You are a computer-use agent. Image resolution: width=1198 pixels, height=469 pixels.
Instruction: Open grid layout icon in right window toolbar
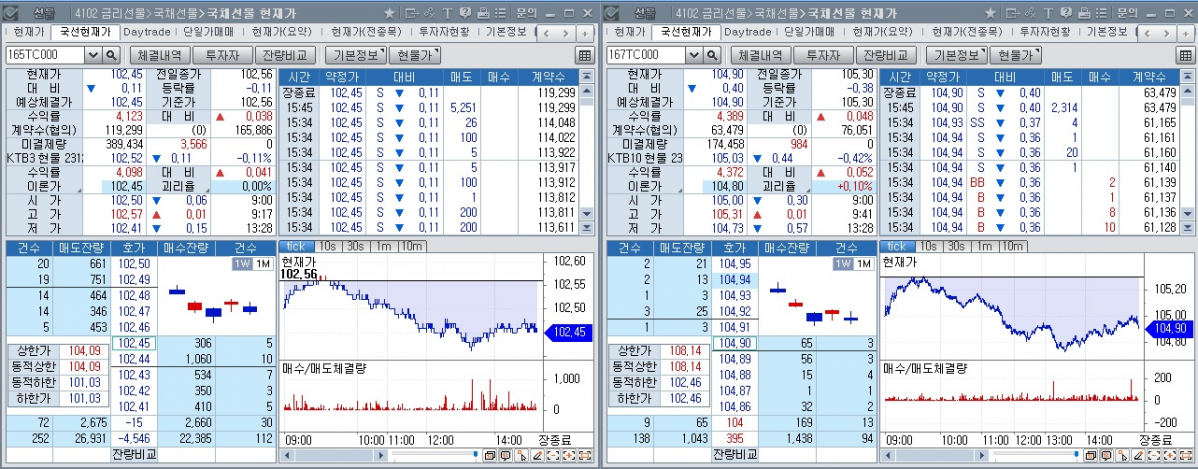[x=1185, y=55]
